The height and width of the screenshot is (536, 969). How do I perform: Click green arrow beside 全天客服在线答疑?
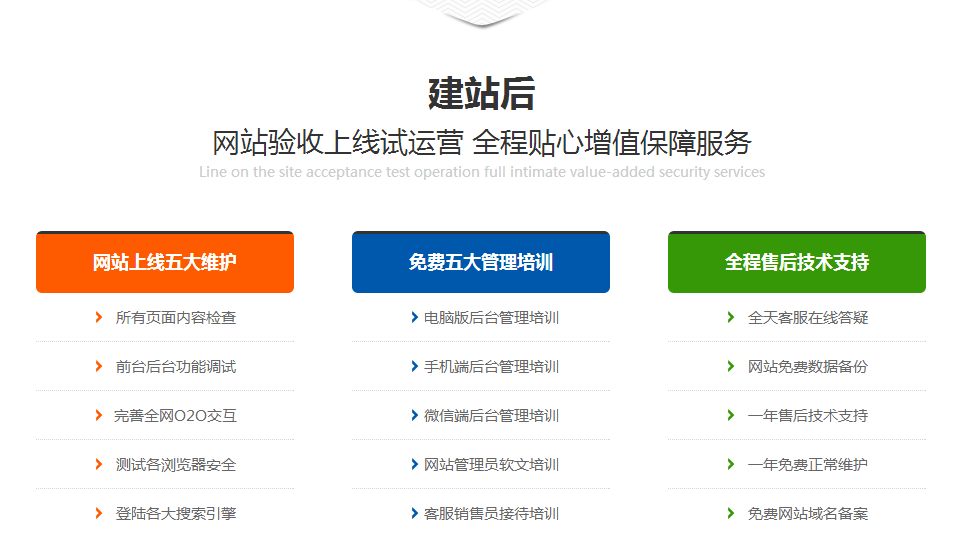[x=731, y=318]
